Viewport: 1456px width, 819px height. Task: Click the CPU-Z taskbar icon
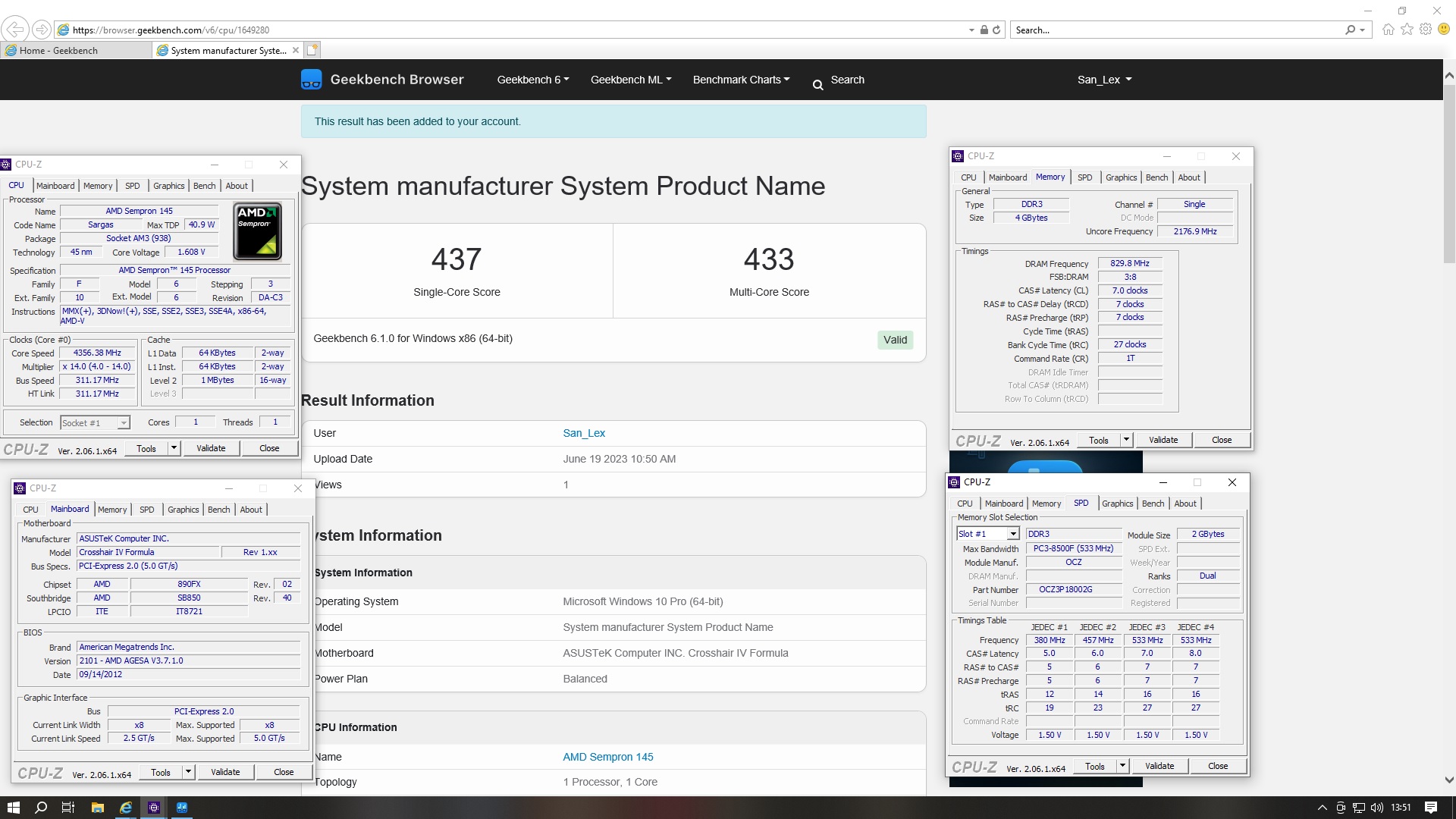(x=154, y=808)
